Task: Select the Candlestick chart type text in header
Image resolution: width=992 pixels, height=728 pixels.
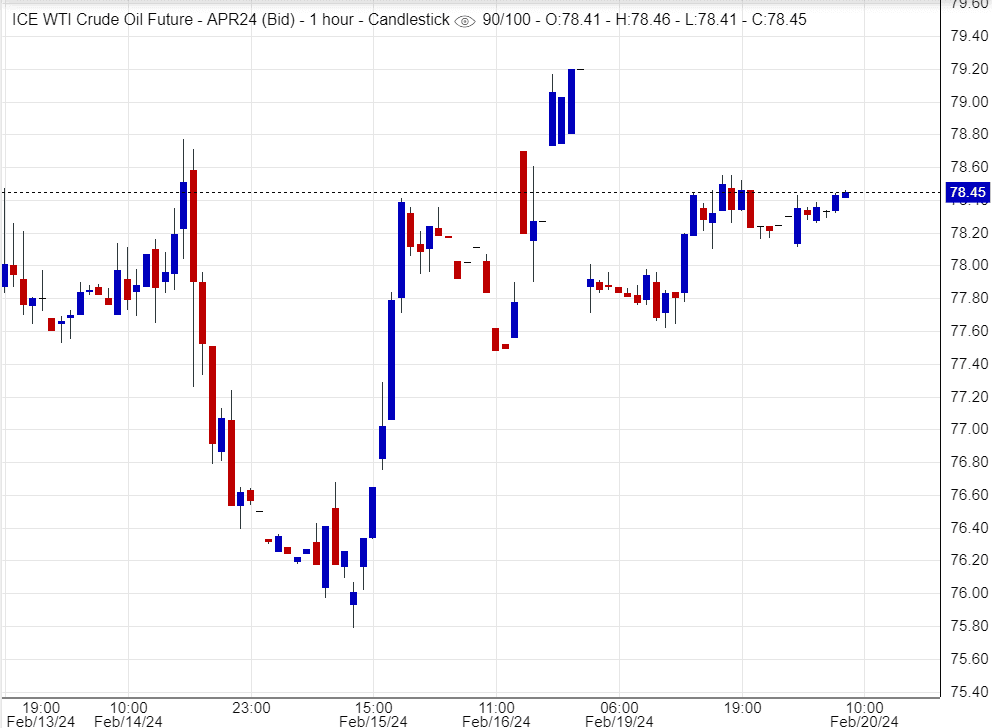Action: pos(396,20)
